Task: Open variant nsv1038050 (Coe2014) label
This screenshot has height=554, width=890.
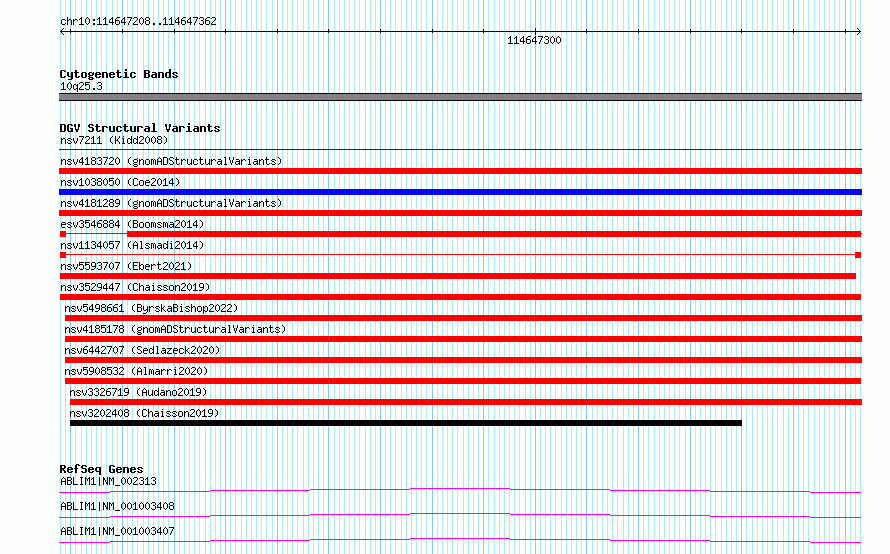Action: (120, 182)
